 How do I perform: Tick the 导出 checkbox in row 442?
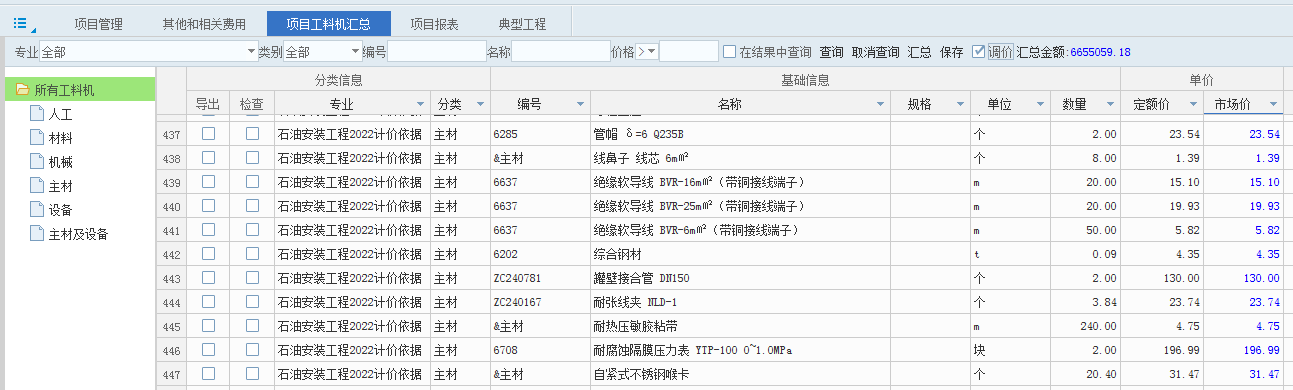click(208, 253)
